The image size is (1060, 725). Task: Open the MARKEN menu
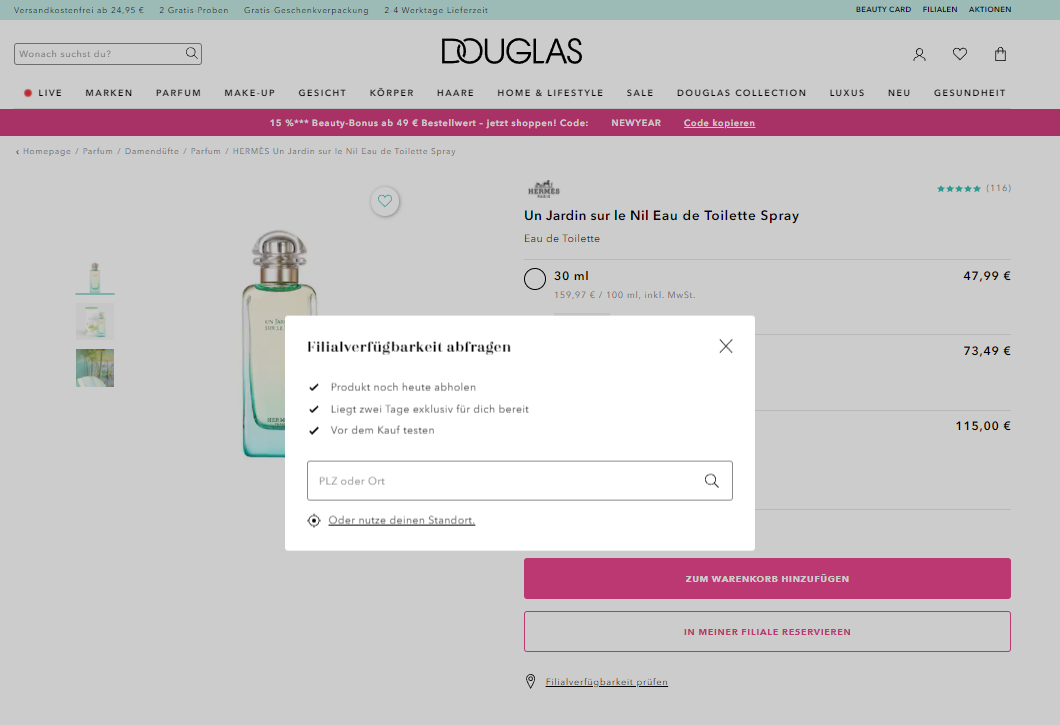(x=109, y=93)
